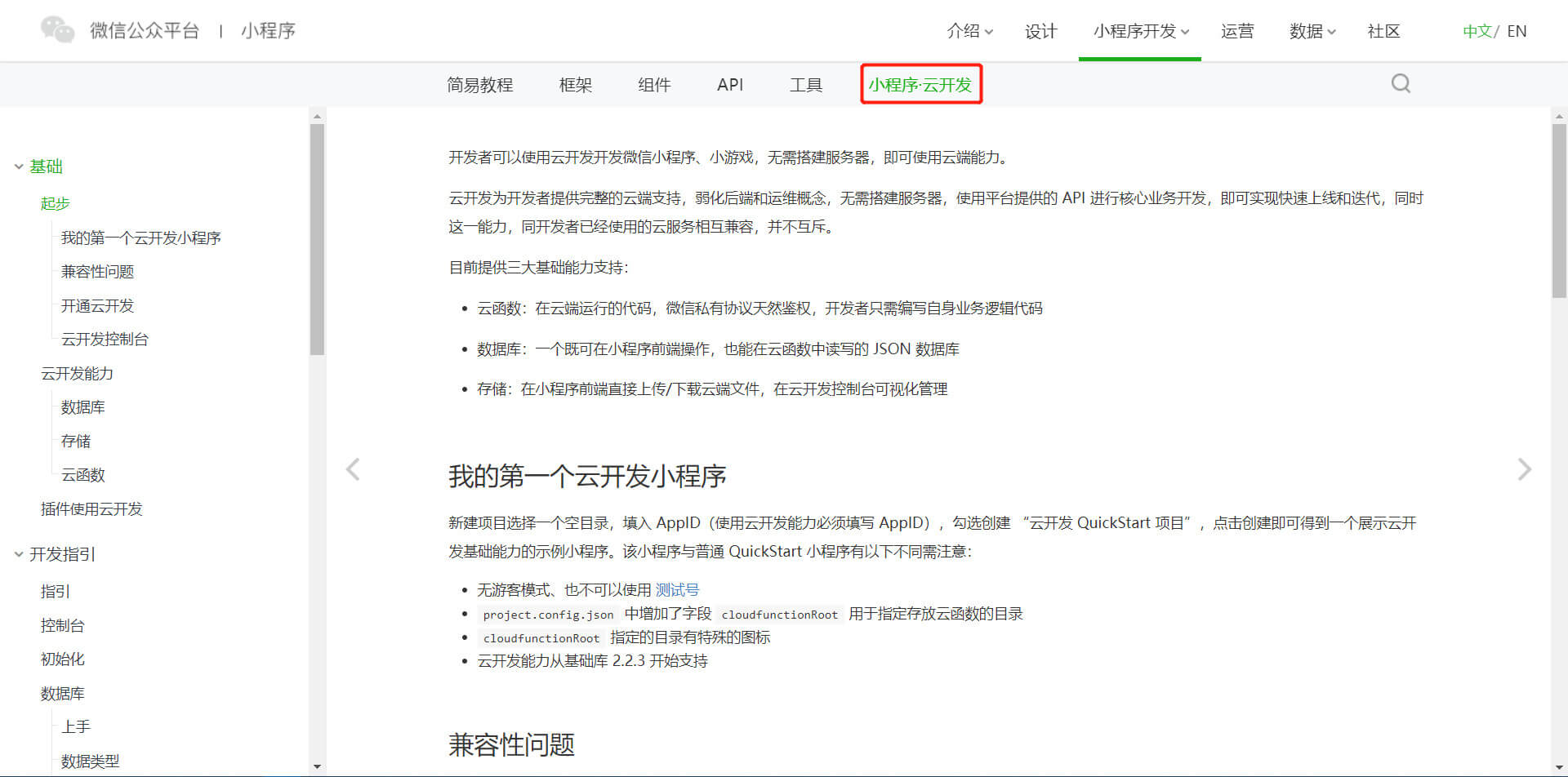Click the 兼容性问题 heading

click(511, 744)
